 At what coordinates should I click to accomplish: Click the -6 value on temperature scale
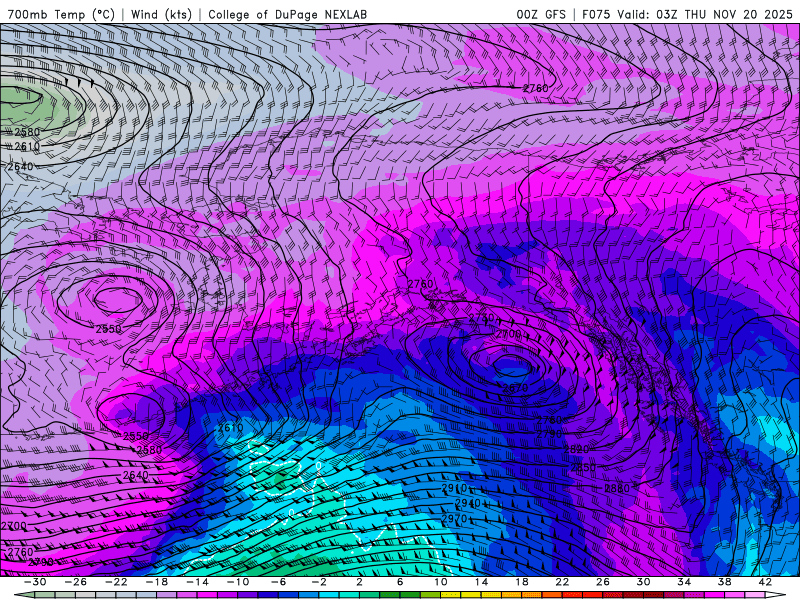pos(279,582)
